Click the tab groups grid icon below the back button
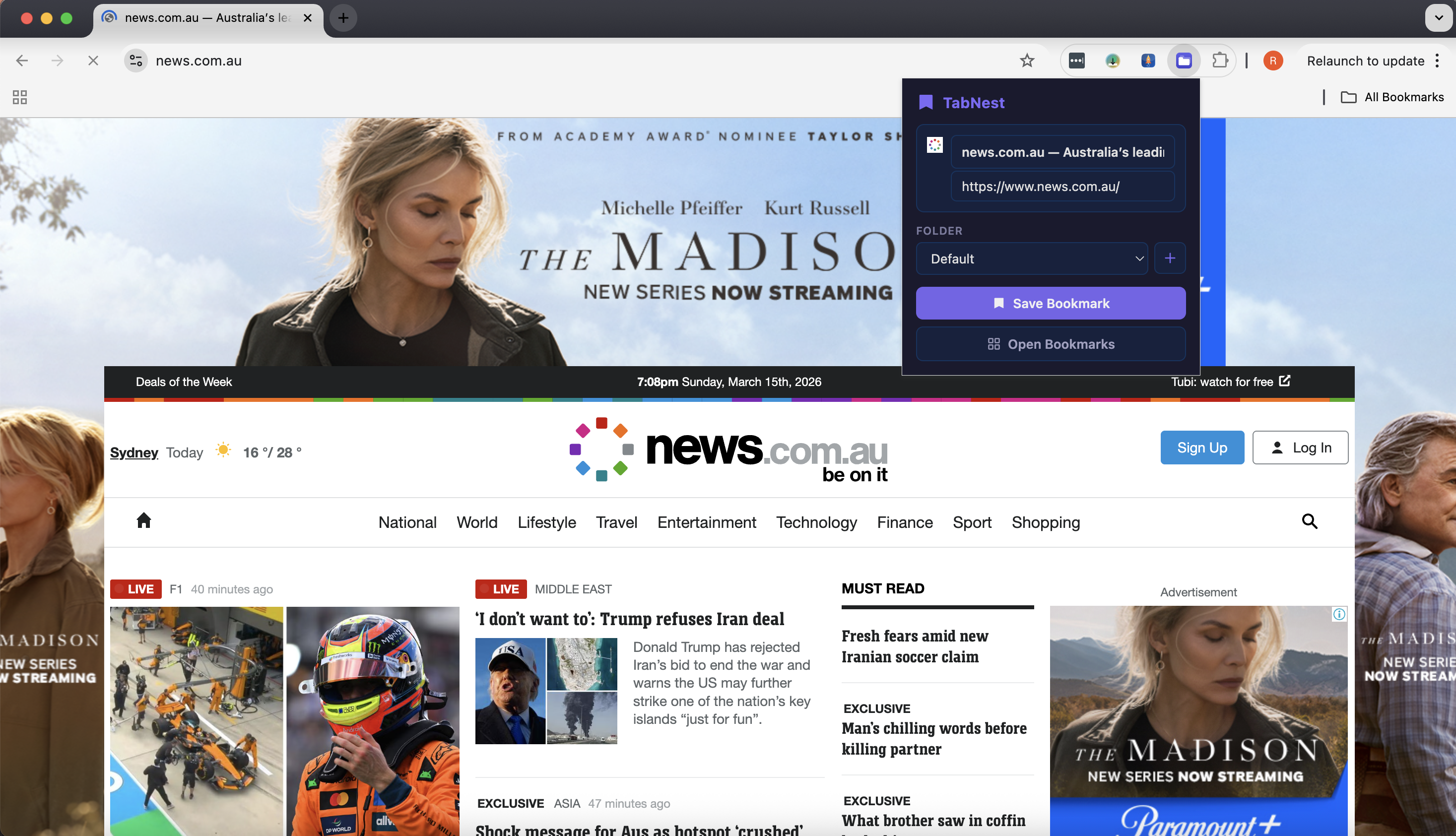1456x836 pixels. pos(19,98)
